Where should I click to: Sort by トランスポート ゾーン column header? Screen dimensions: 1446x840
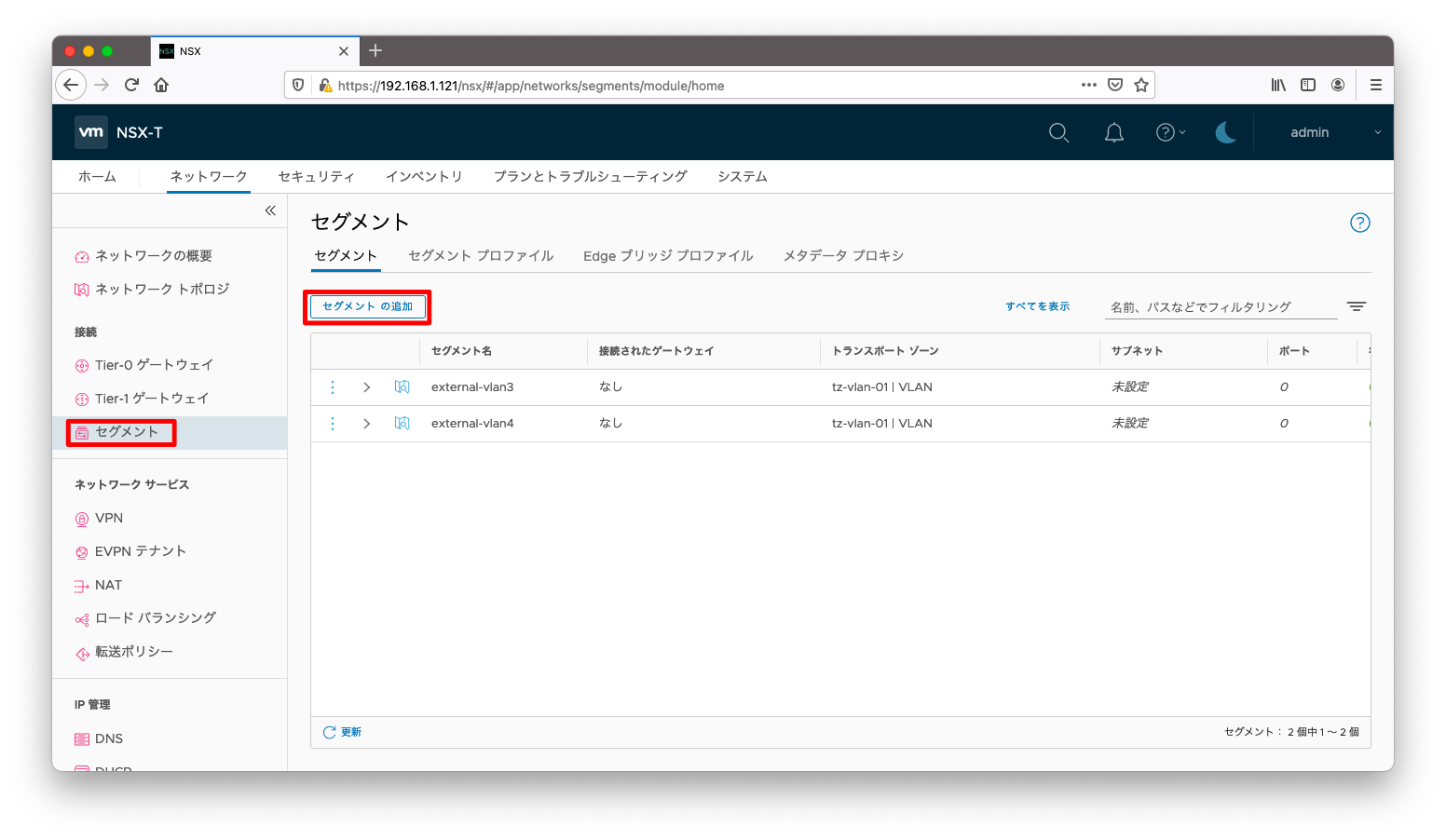click(x=885, y=351)
